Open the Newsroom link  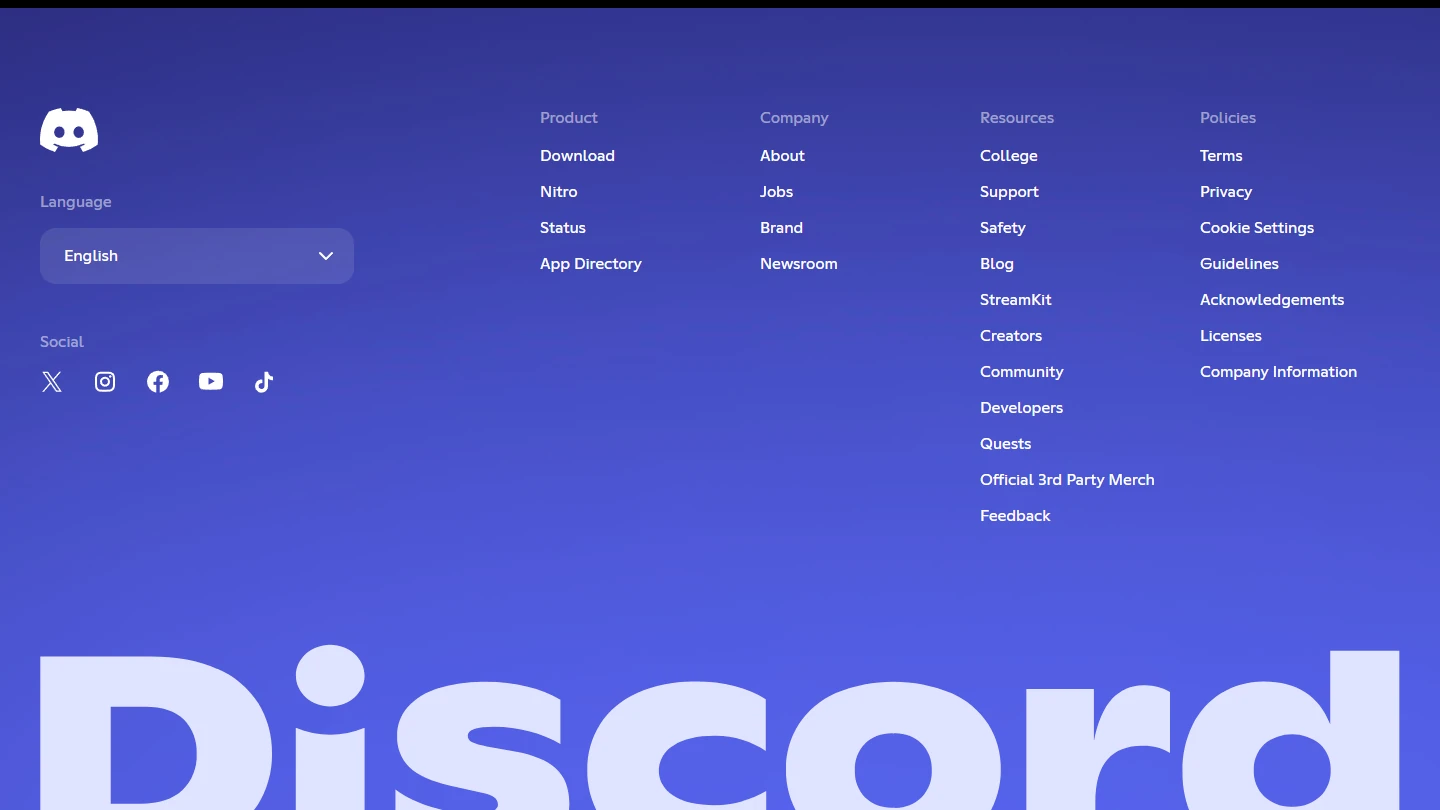798,264
